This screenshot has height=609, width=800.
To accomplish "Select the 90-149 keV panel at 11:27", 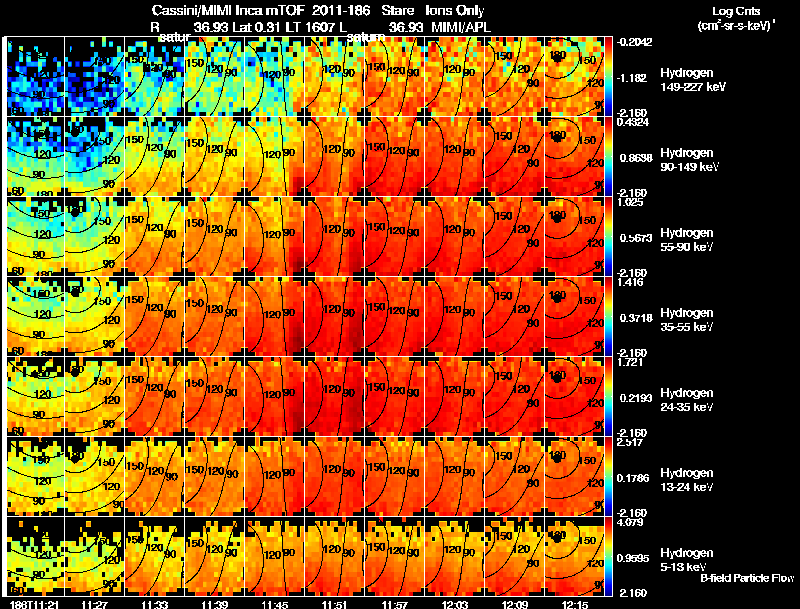I will [94, 156].
